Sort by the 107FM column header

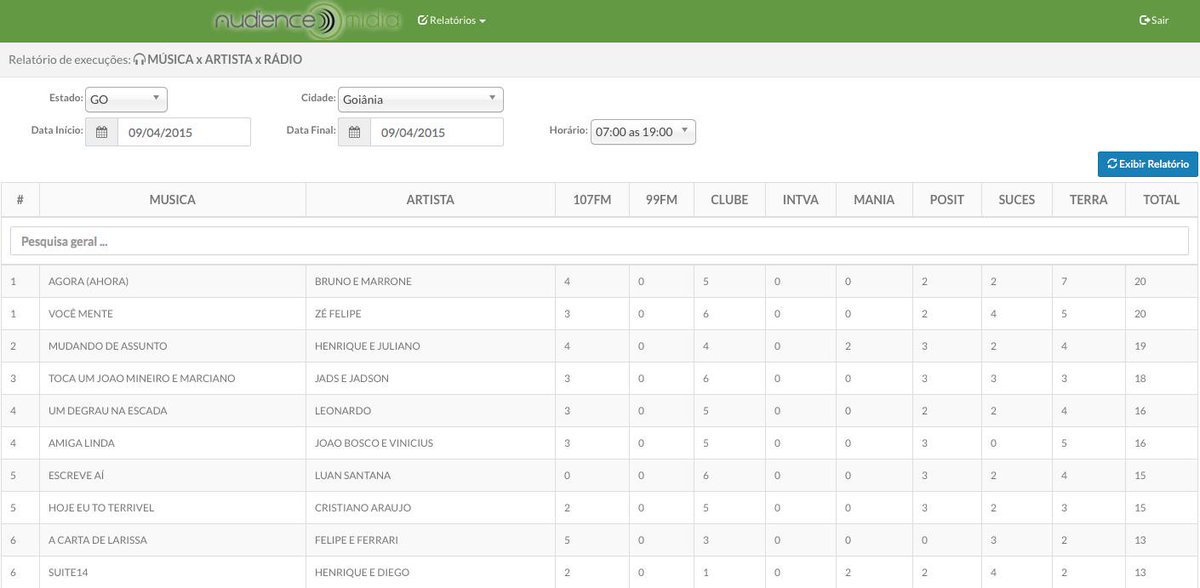click(592, 200)
